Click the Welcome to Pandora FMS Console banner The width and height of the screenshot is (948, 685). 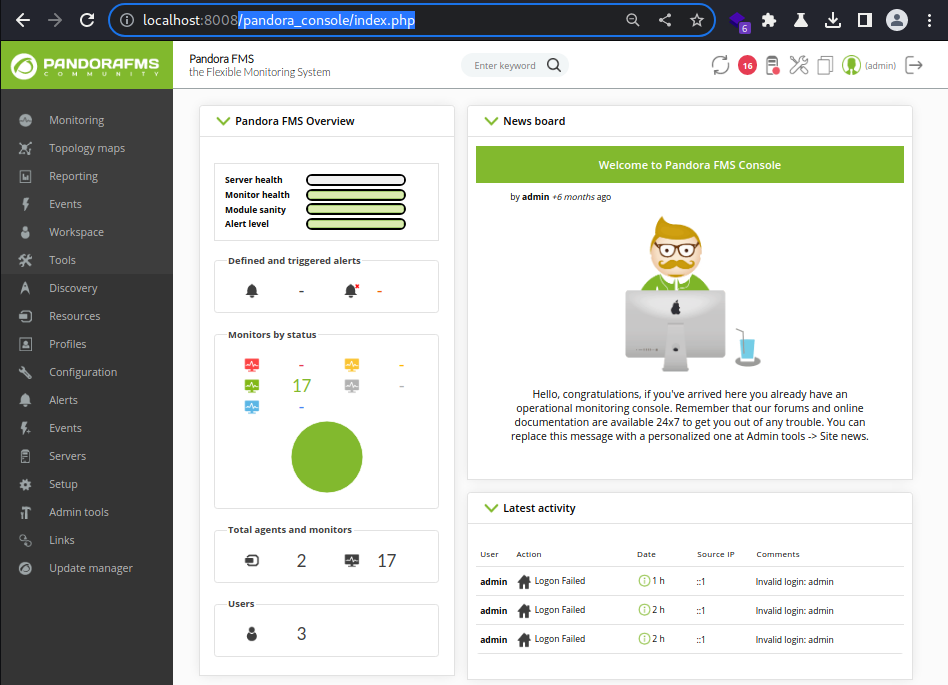point(690,164)
